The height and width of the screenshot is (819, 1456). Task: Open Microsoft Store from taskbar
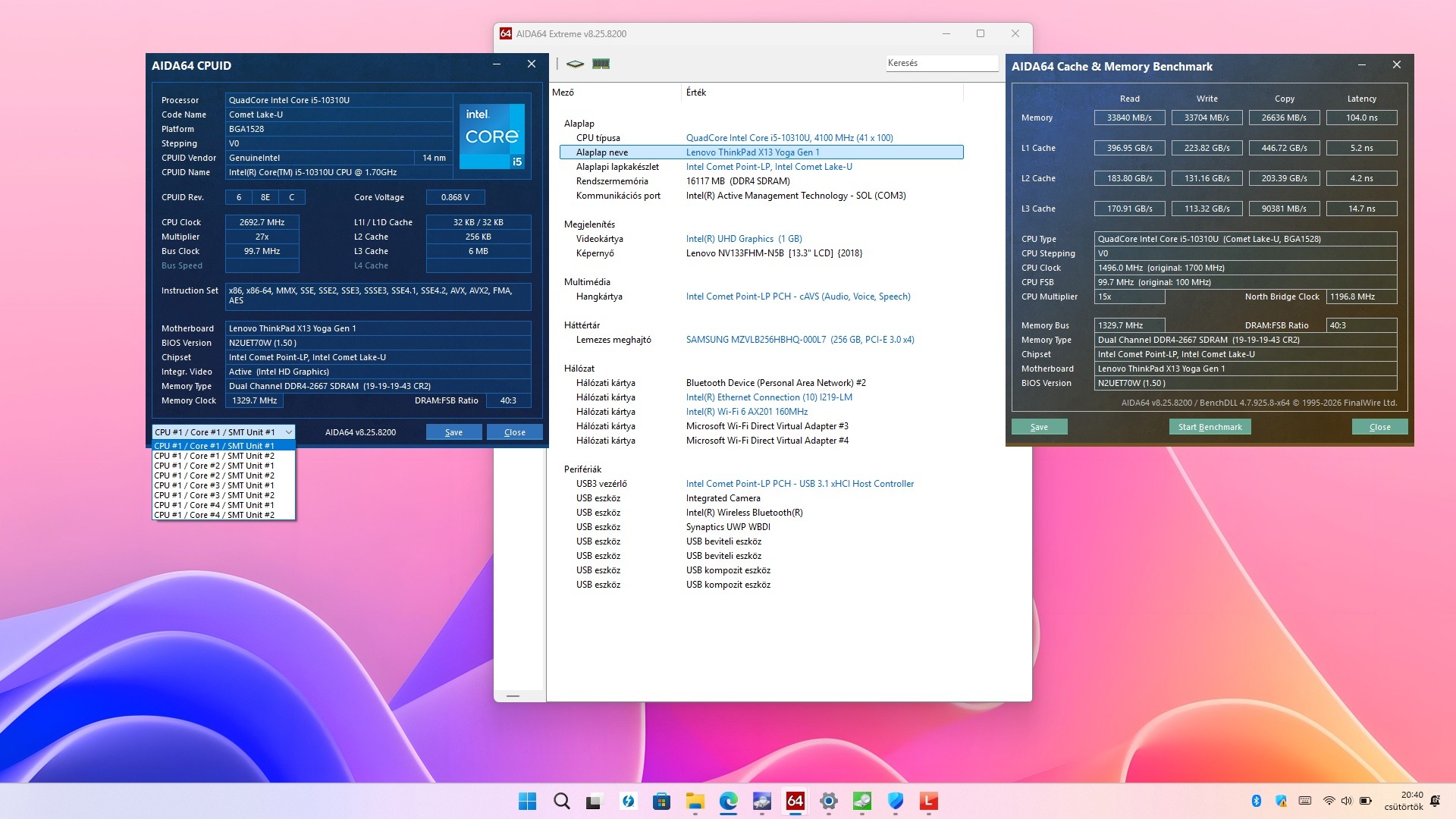(x=661, y=801)
